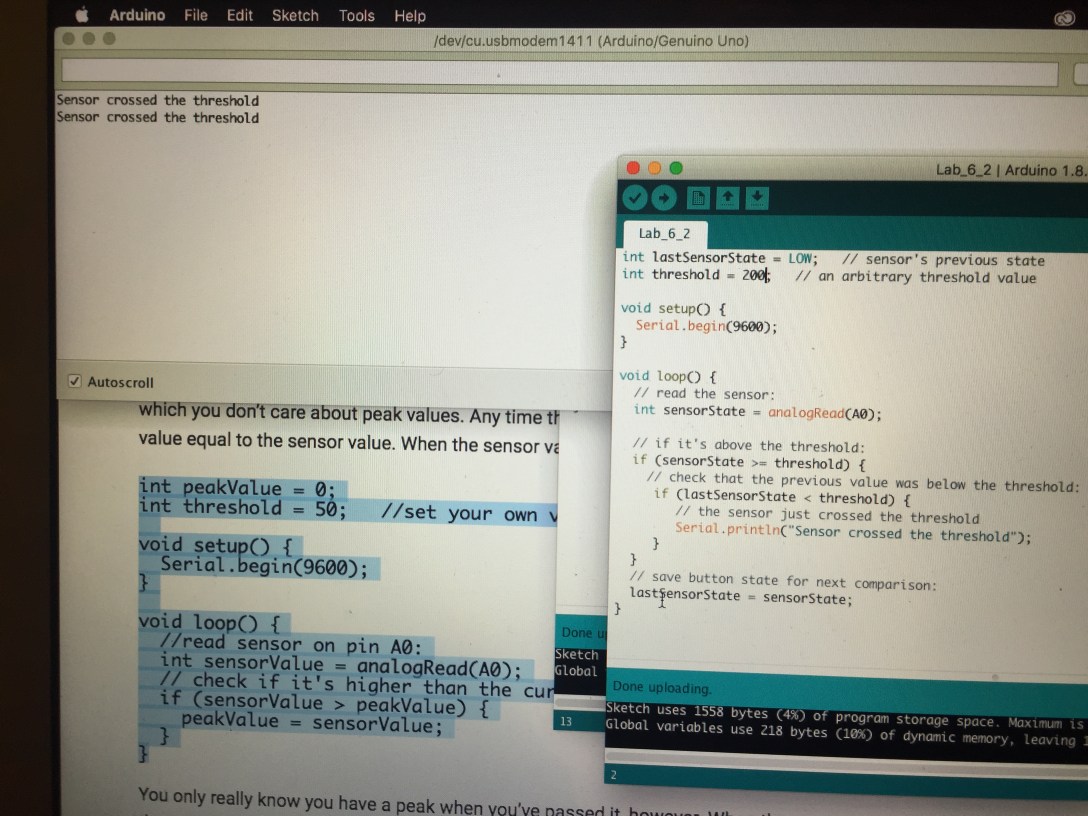The image size is (1088, 816).
Task: Open a sketch using the Open icon
Action: click(x=727, y=198)
